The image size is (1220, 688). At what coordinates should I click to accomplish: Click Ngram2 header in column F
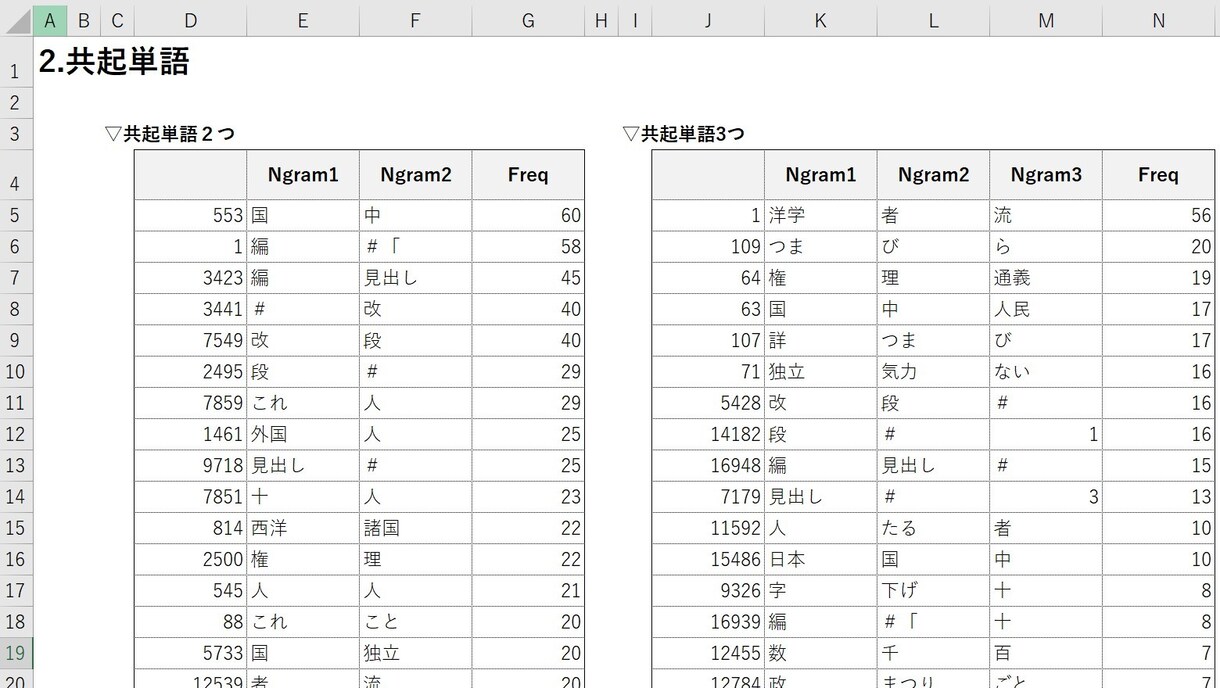(416, 175)
